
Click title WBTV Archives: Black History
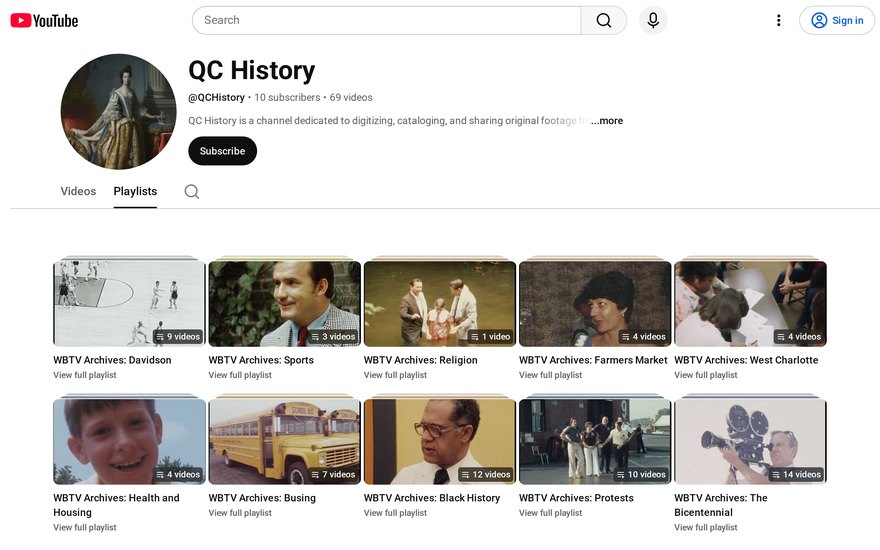pos(432,498)
